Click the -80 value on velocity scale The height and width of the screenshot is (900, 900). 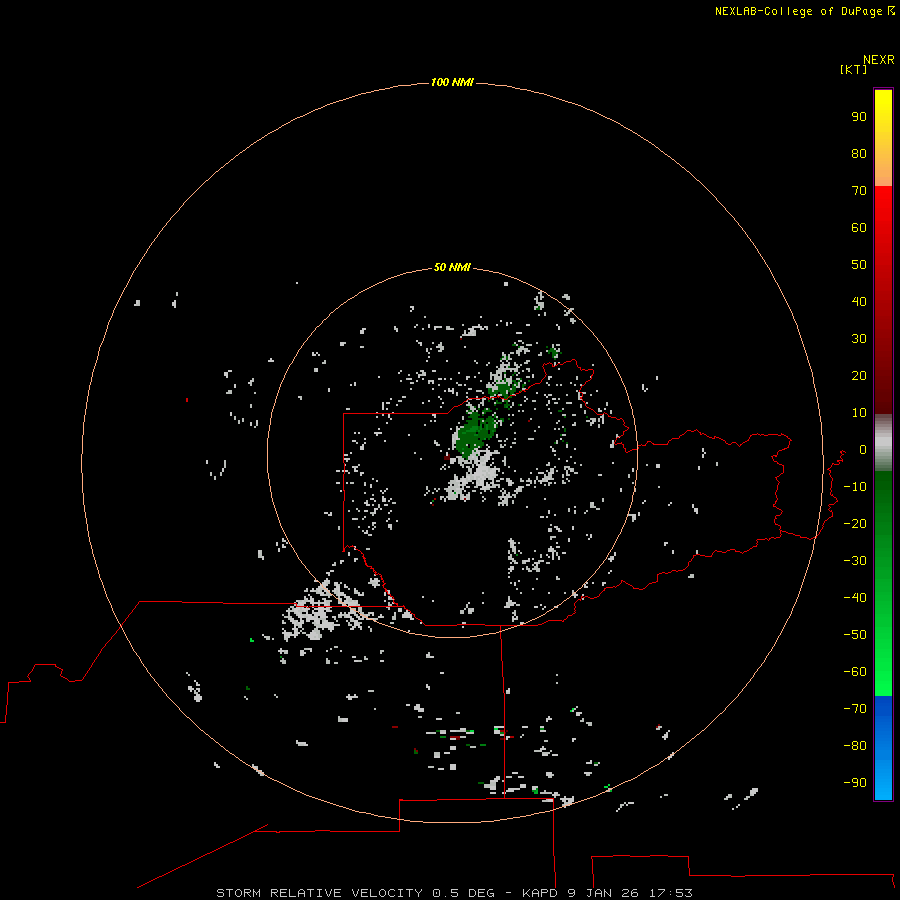[x=855, y=746]
